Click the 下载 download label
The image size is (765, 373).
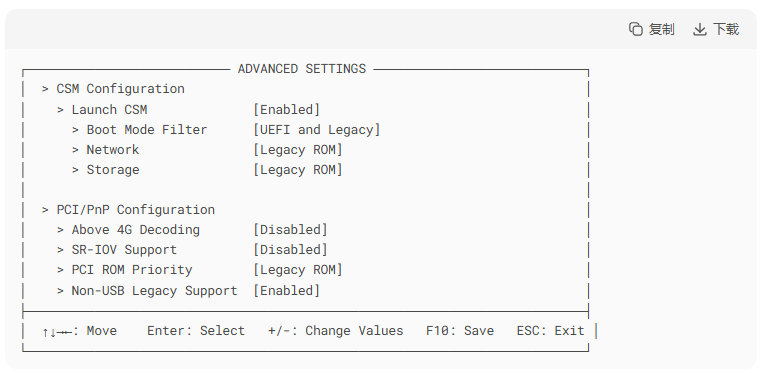click(x=726, y=29)
